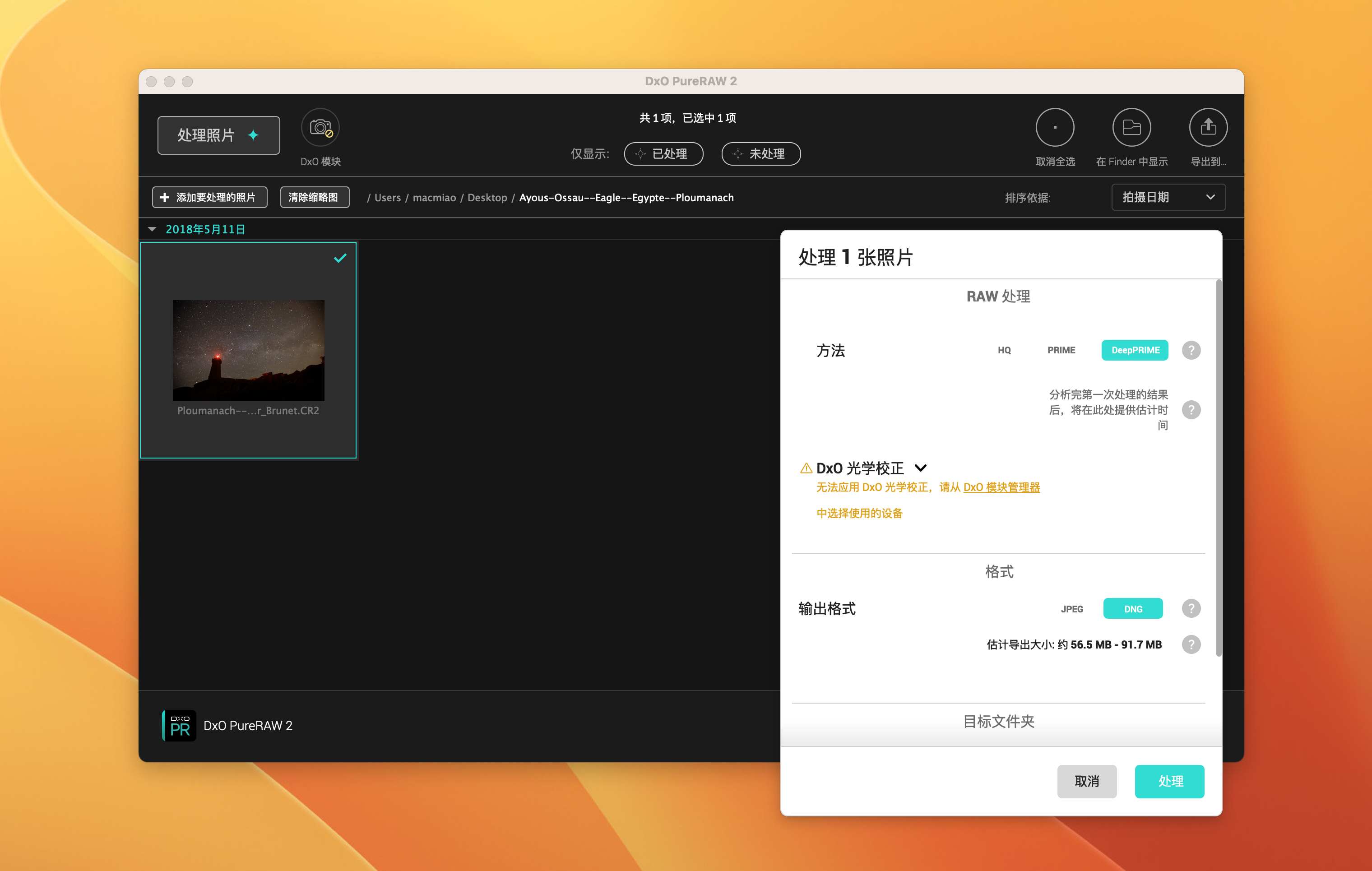Click the help icon beside estimated export size
The height and width of the screenshot is (871, 1372).
coord(1191,644)
